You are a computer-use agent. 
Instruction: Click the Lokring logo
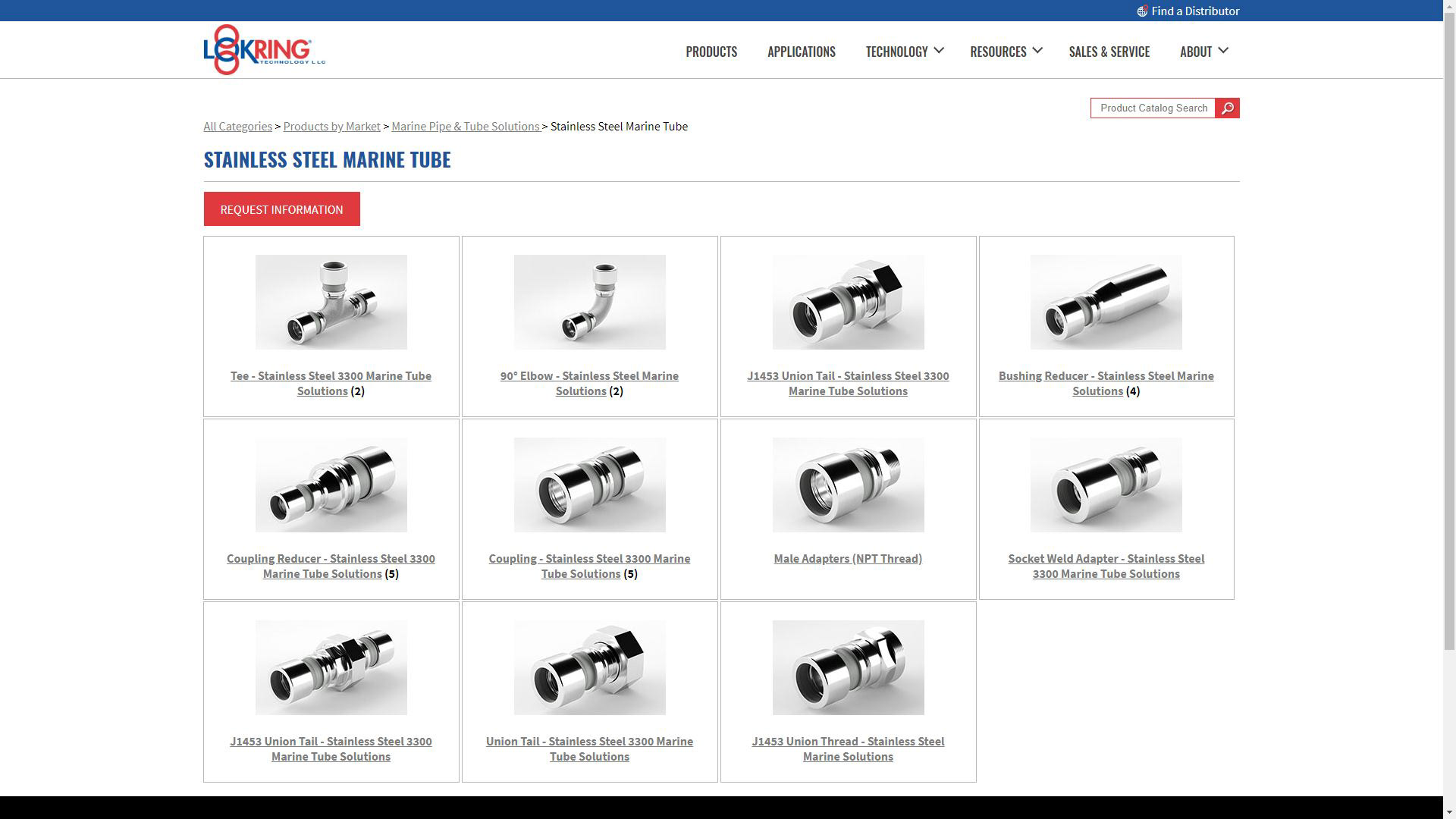tap(264, 50)
